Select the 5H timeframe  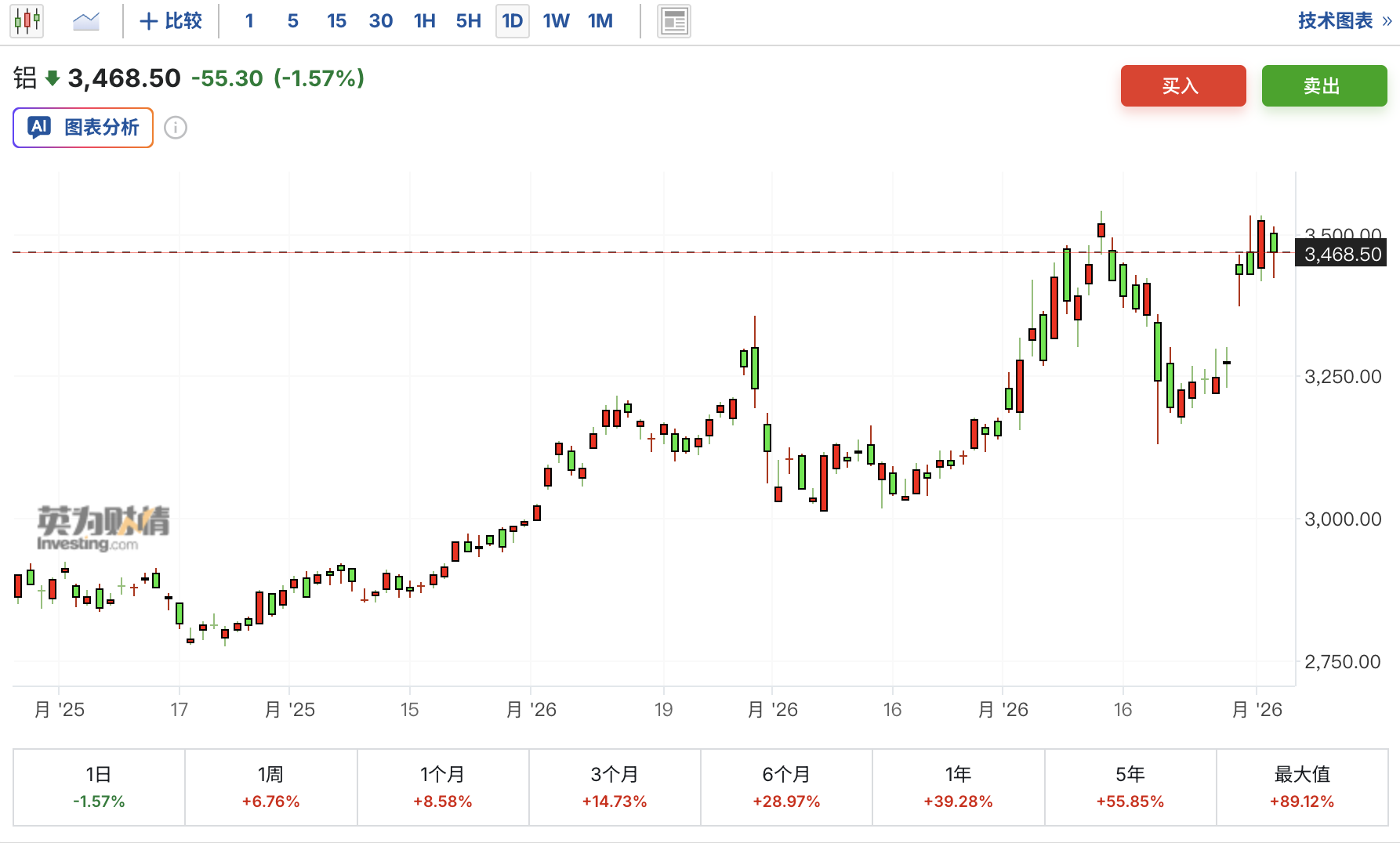(468, 21)
